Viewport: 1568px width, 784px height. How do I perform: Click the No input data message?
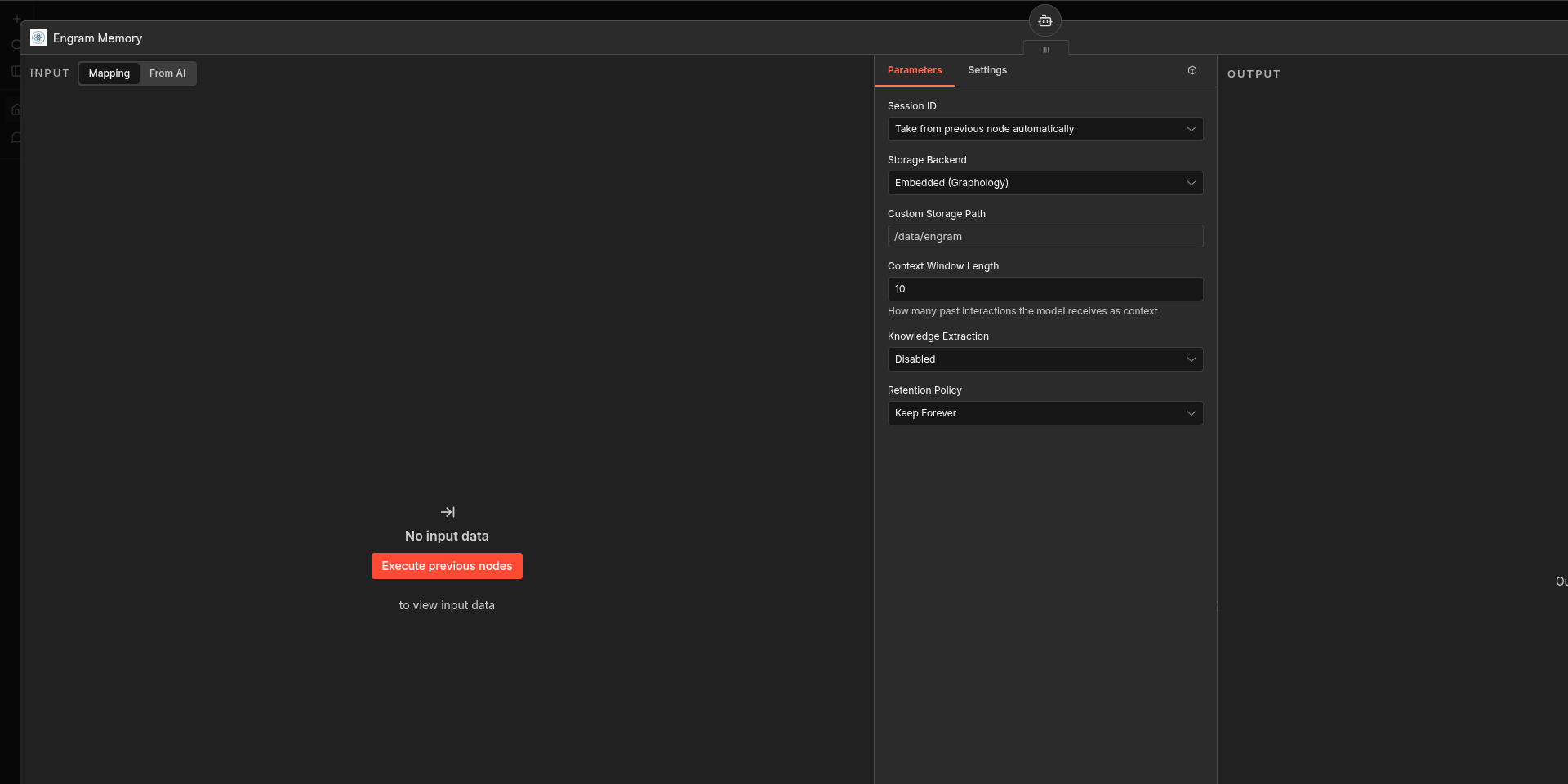point(447,536)
